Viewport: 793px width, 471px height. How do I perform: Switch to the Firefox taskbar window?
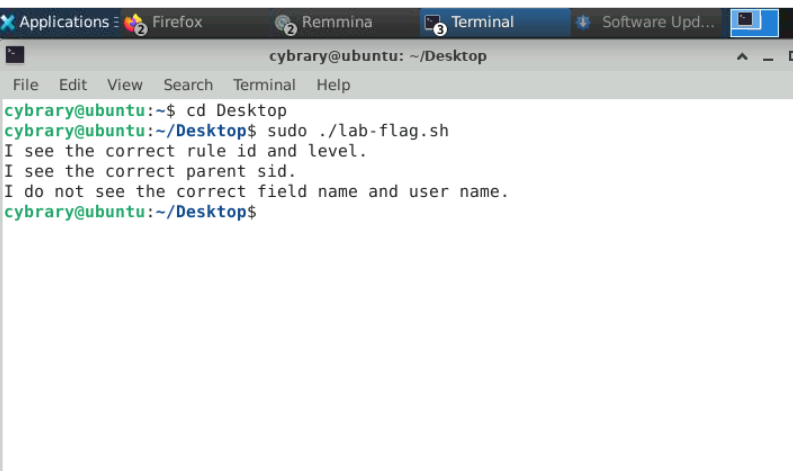[x=166, y=22]
